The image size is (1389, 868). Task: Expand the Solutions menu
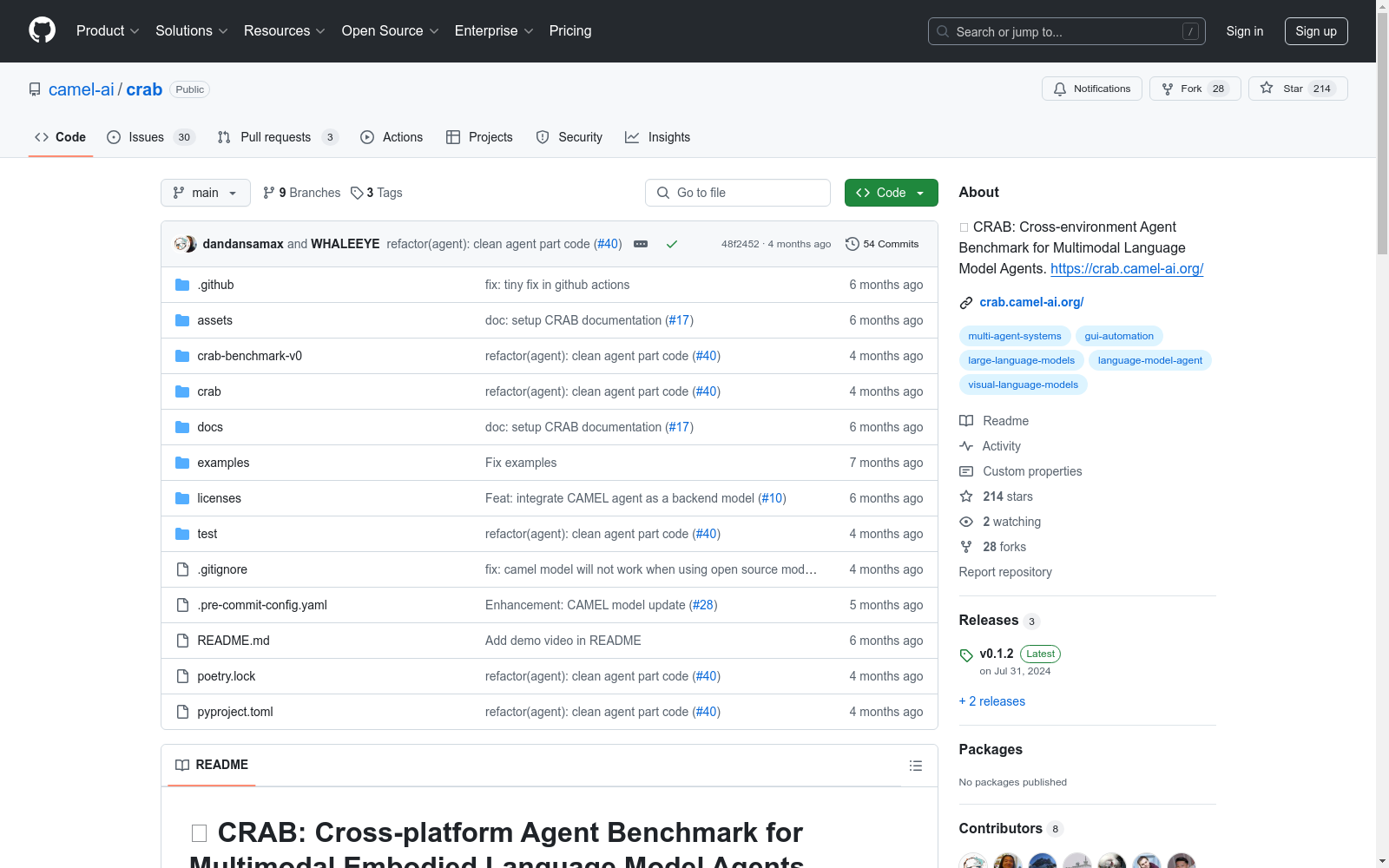pyautogui.click(x=192, y=30)
